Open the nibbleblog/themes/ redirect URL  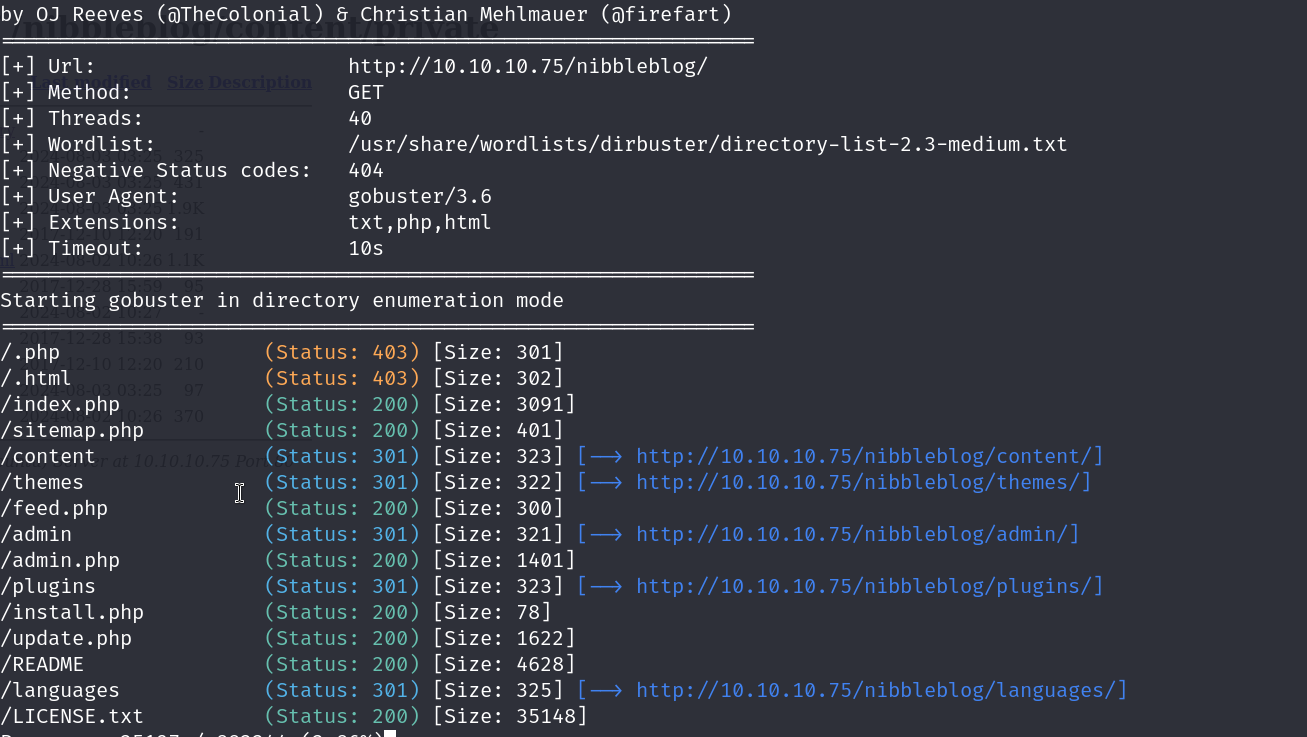tap(863, 483)
